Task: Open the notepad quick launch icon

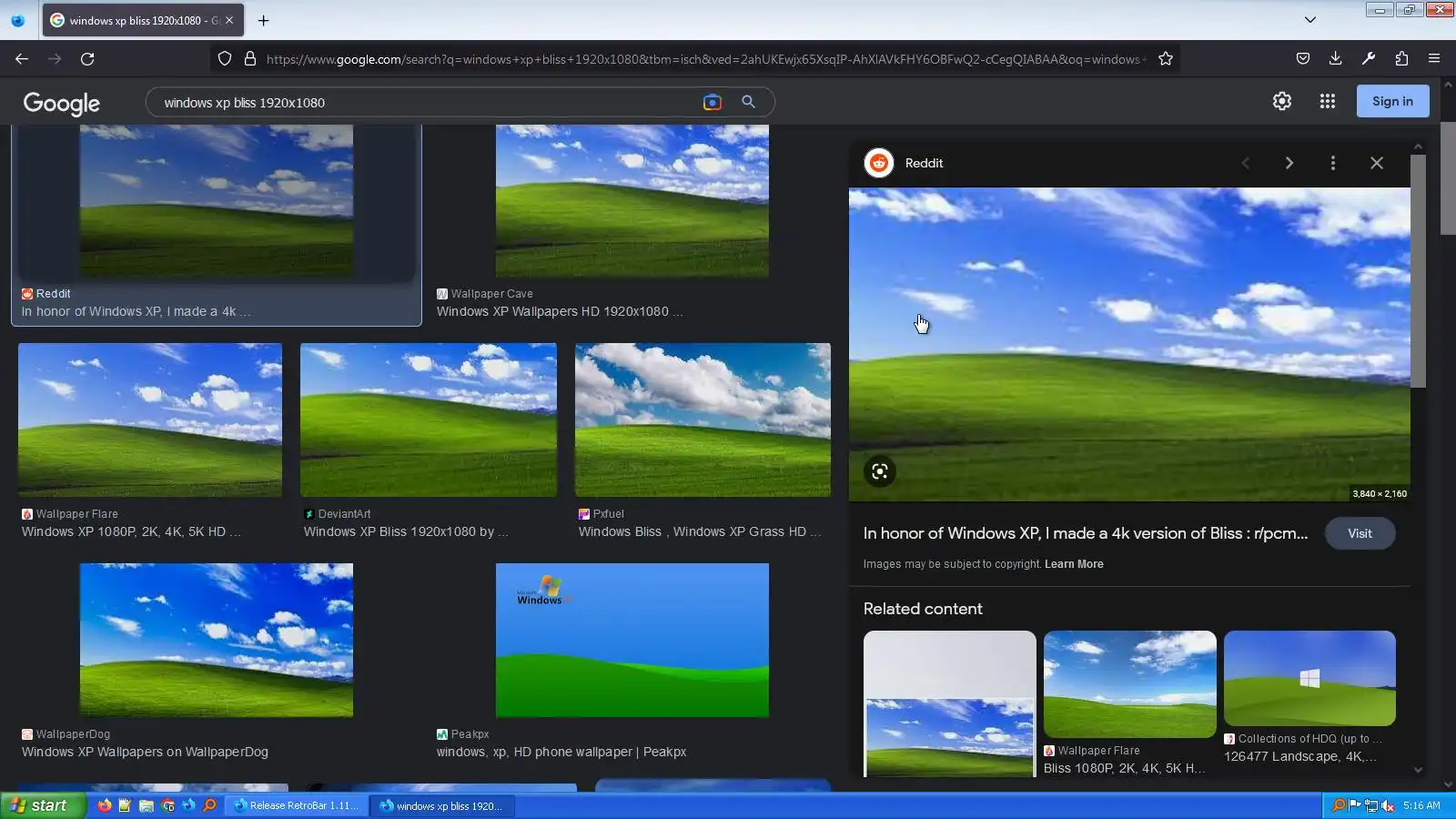Action: [x=126, y=805]
